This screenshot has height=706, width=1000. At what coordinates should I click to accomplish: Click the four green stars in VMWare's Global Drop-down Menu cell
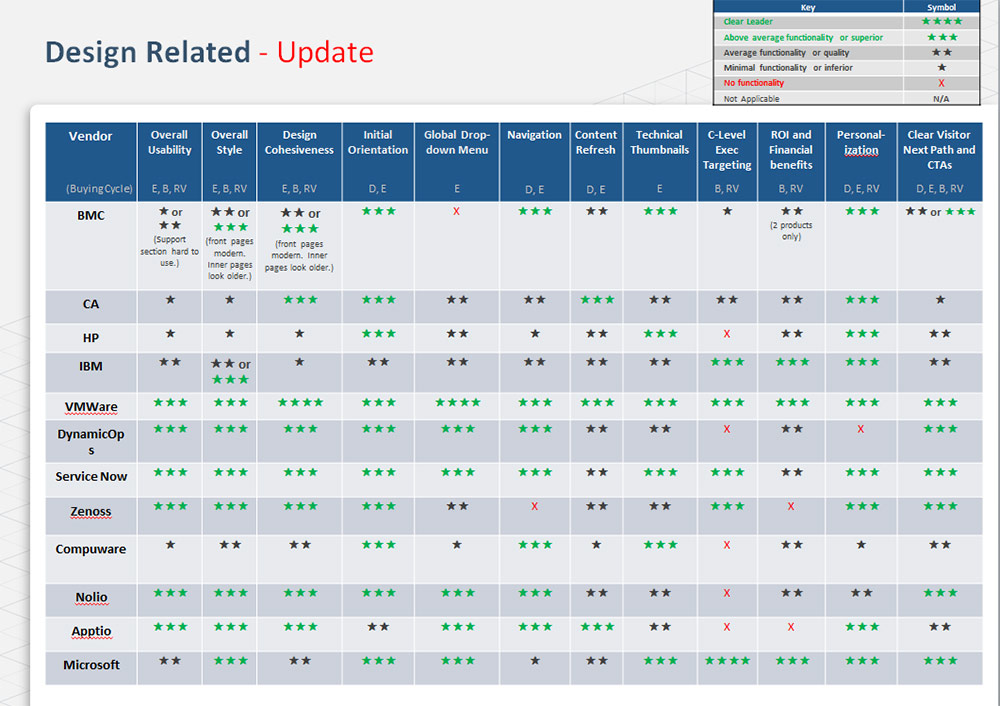tap(456, 403)
